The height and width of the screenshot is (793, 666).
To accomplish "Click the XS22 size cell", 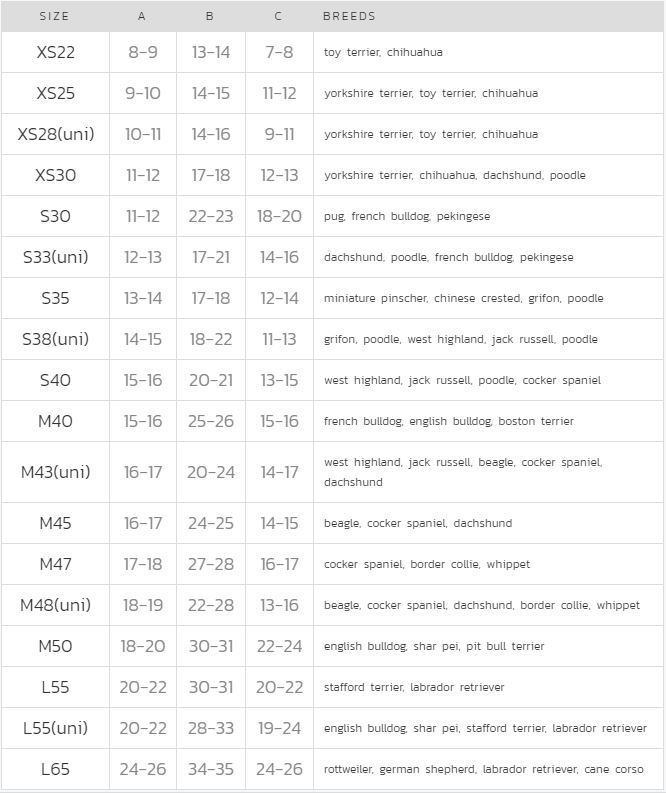I will click(x=55, y=52).
